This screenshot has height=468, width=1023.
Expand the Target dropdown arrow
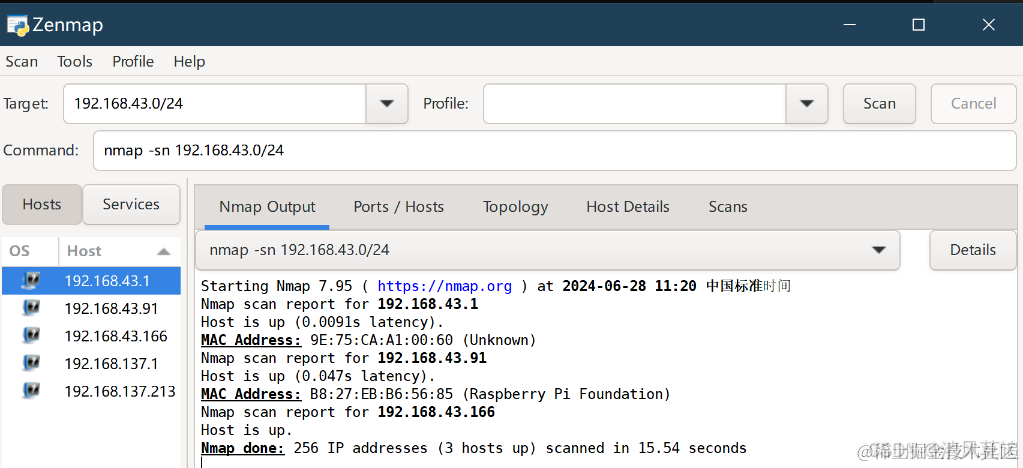pos(387,103)
